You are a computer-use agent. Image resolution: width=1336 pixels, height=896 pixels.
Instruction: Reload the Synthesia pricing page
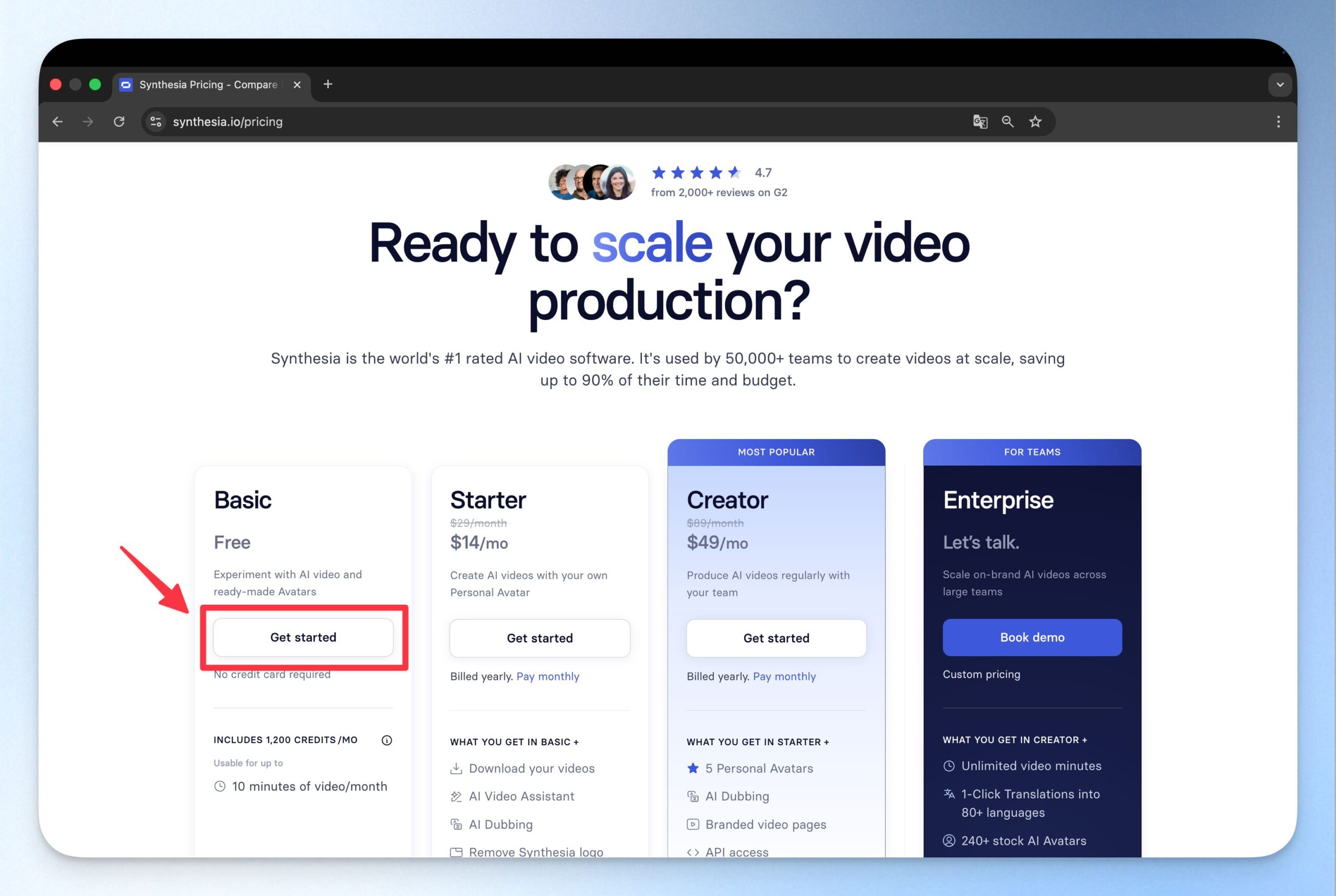point(119,122)
